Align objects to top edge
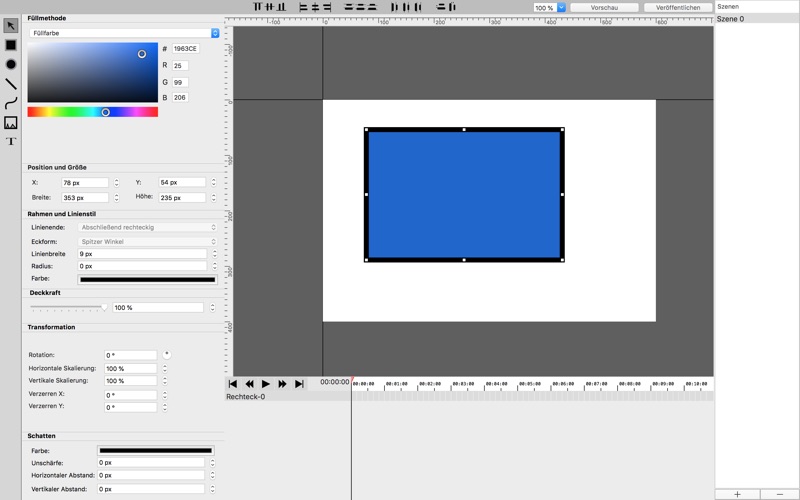Screen dimensions: 800x500 (x=257, y=7)
